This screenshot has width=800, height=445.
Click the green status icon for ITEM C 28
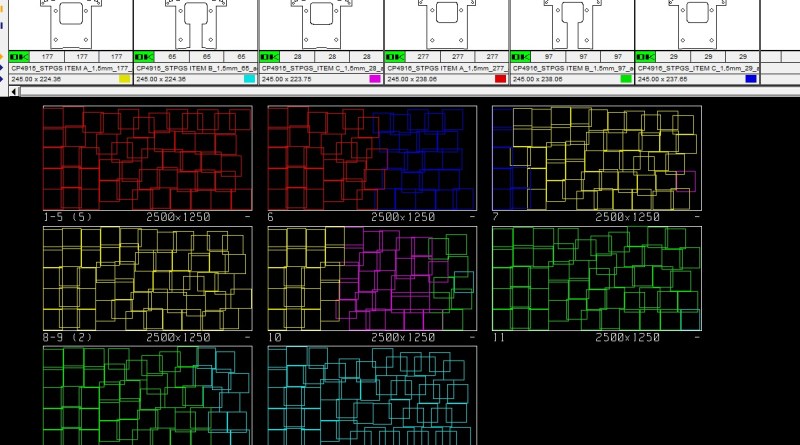tap(269, 57)
